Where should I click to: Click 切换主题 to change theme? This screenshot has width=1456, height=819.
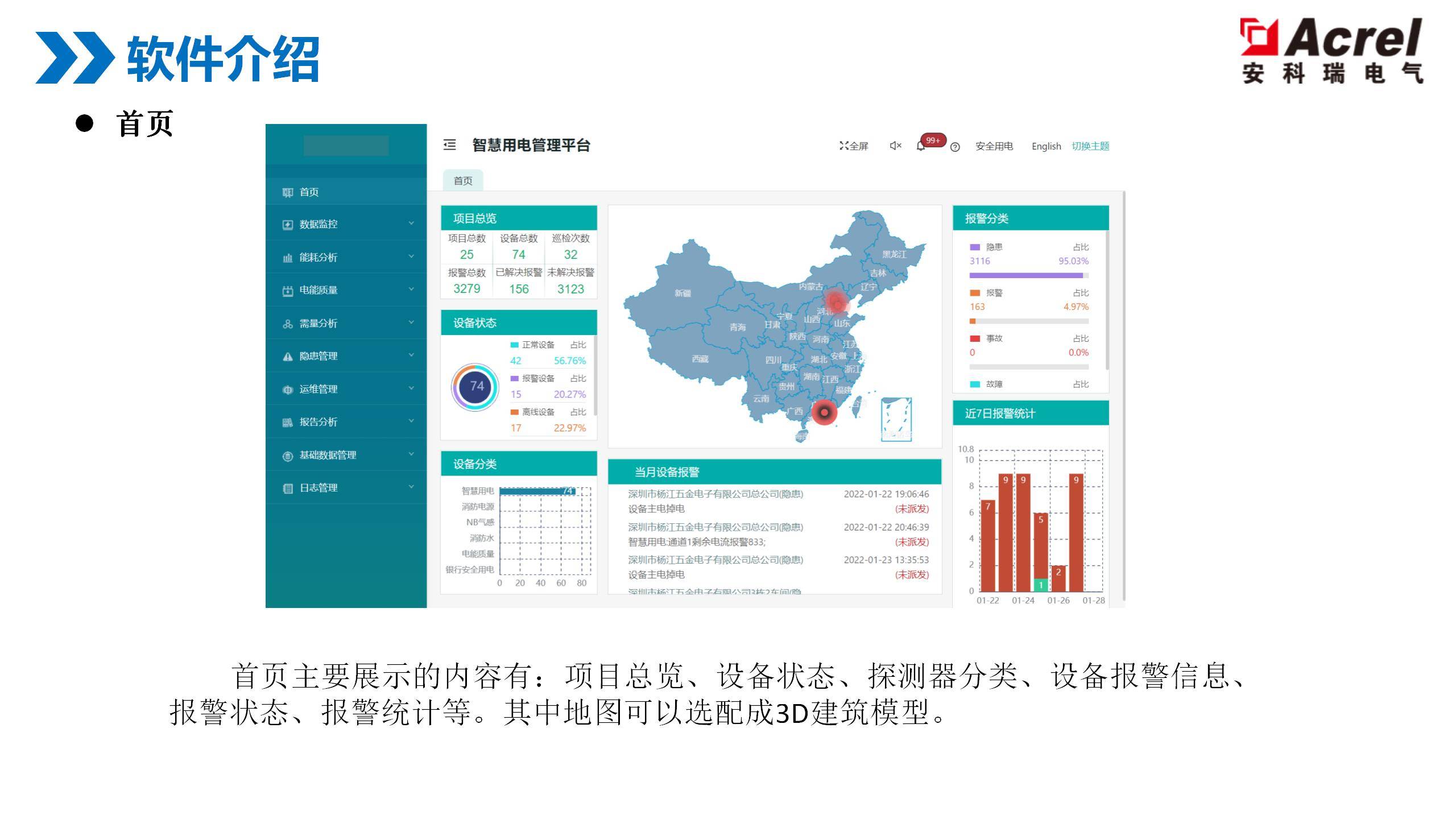(1090, 146)
